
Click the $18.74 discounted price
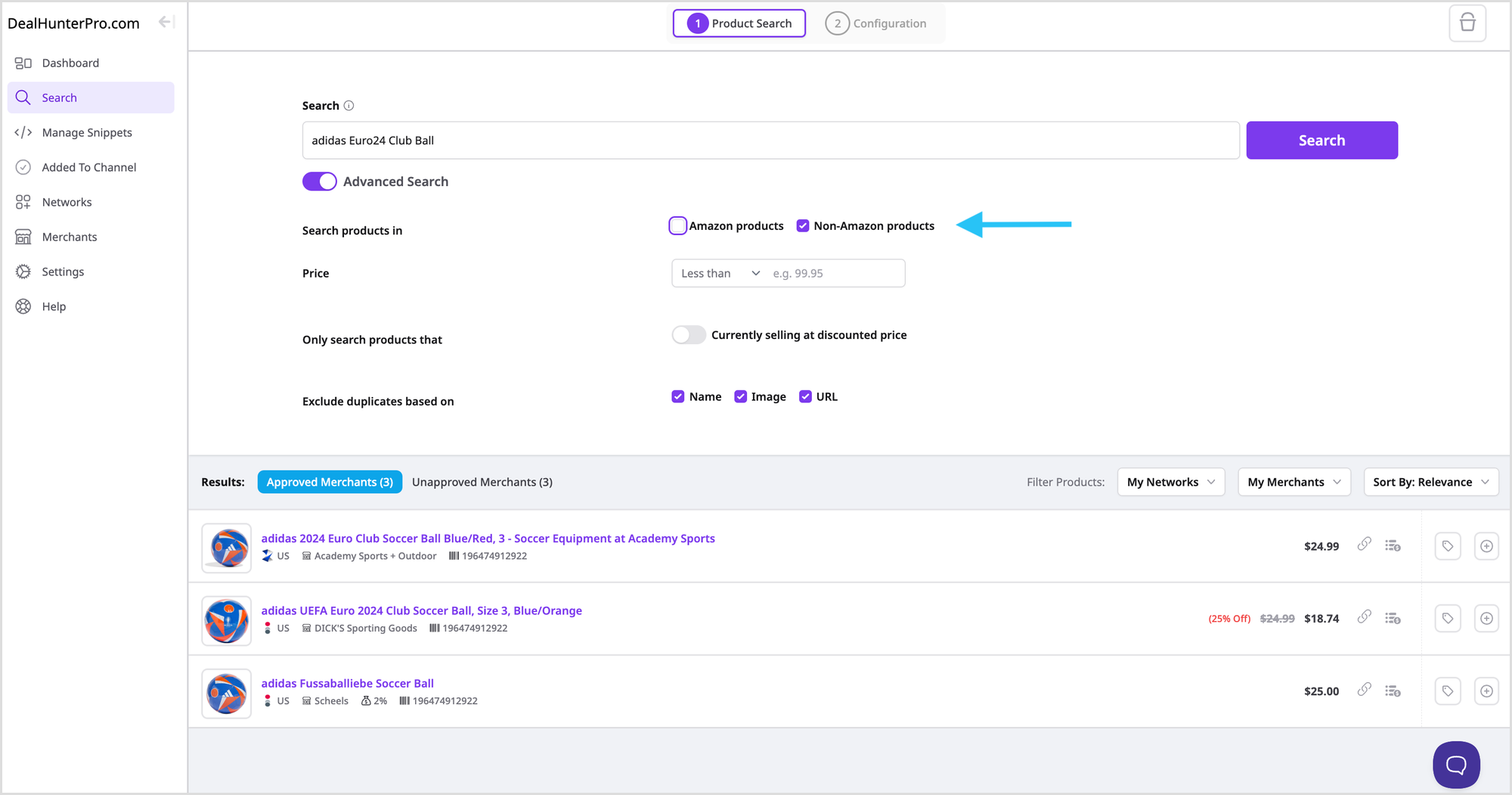(1321, 618)
